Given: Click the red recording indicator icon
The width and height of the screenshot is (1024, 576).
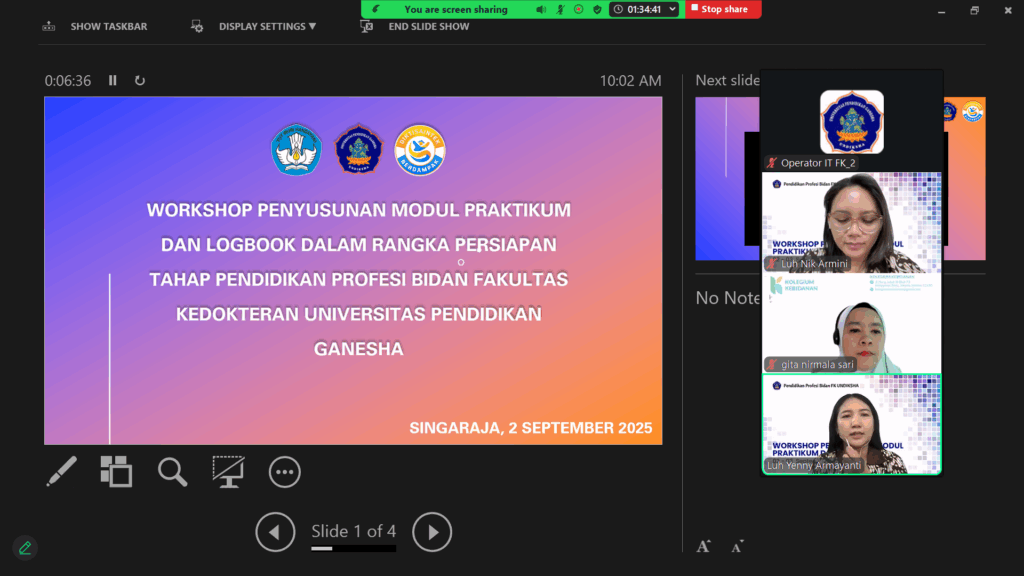Looking at the screenshot, I should click(x=579, y=9).
